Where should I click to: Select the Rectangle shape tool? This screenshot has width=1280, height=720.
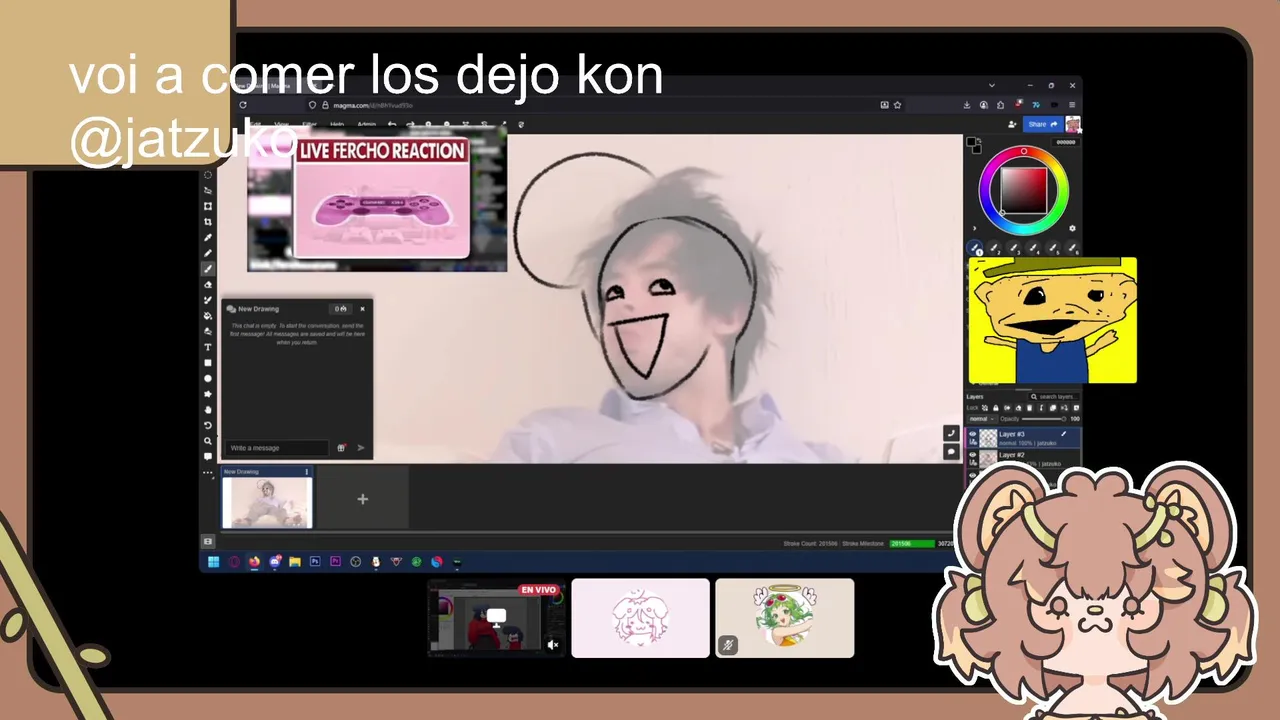208,362
